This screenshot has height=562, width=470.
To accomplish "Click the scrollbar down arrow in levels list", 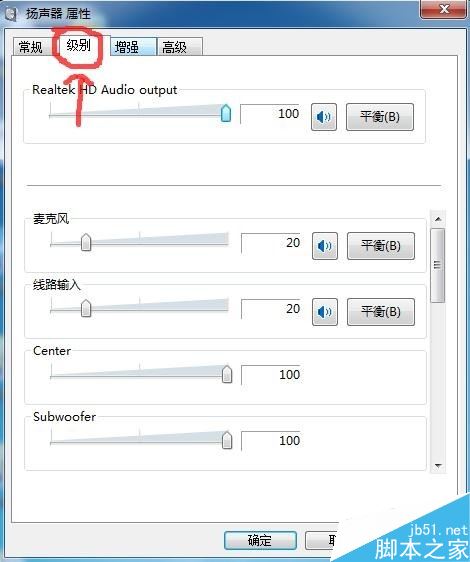I will (x=438, y=466).
